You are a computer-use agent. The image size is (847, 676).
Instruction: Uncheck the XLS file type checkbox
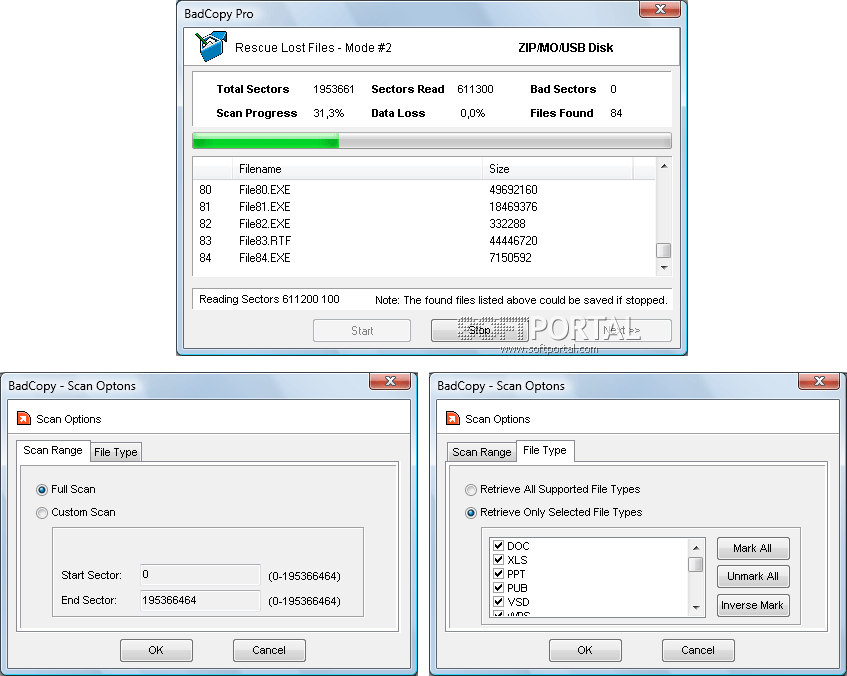coord(499,559)
